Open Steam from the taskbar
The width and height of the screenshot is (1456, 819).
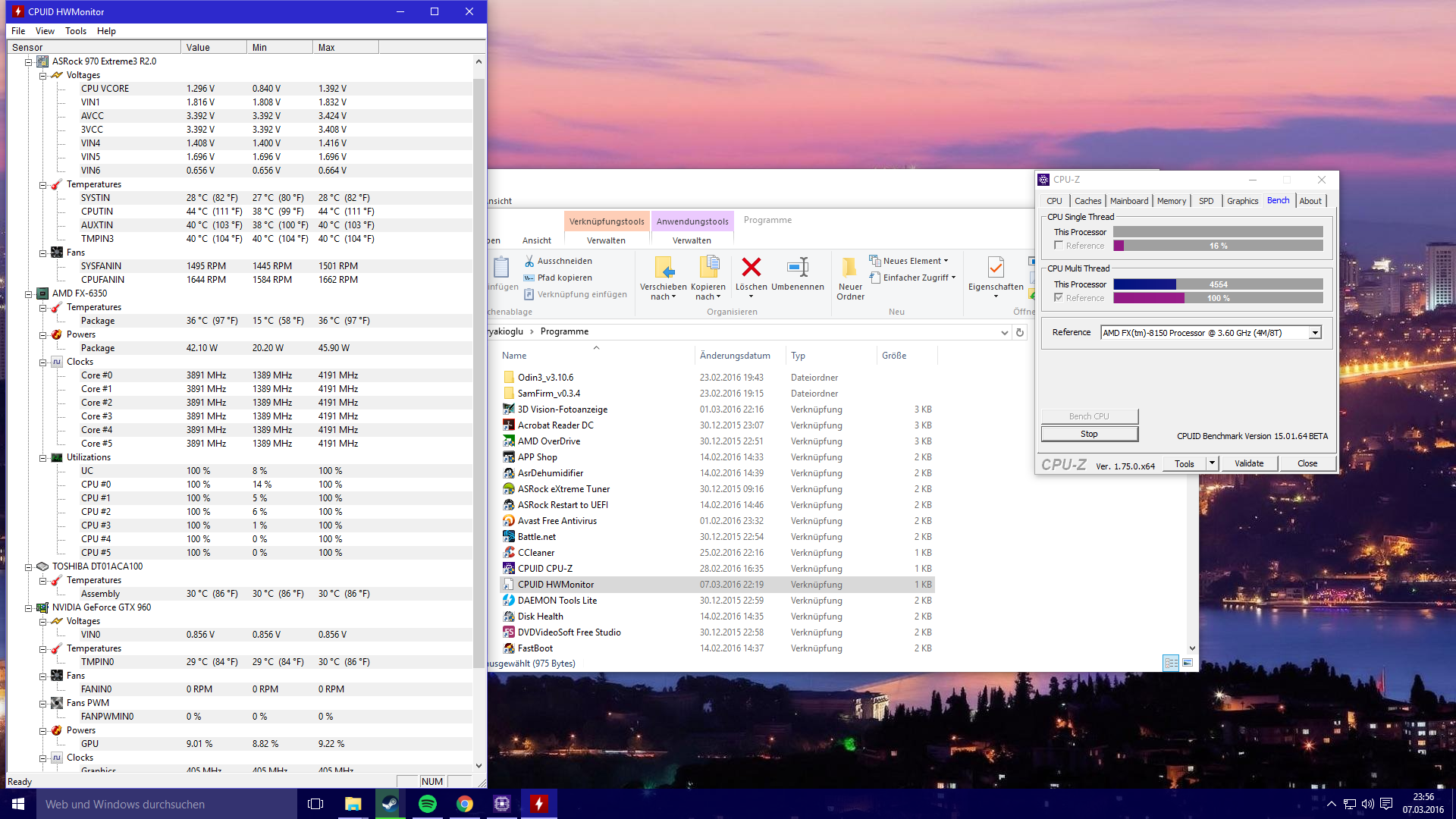(x=390, y=804)
